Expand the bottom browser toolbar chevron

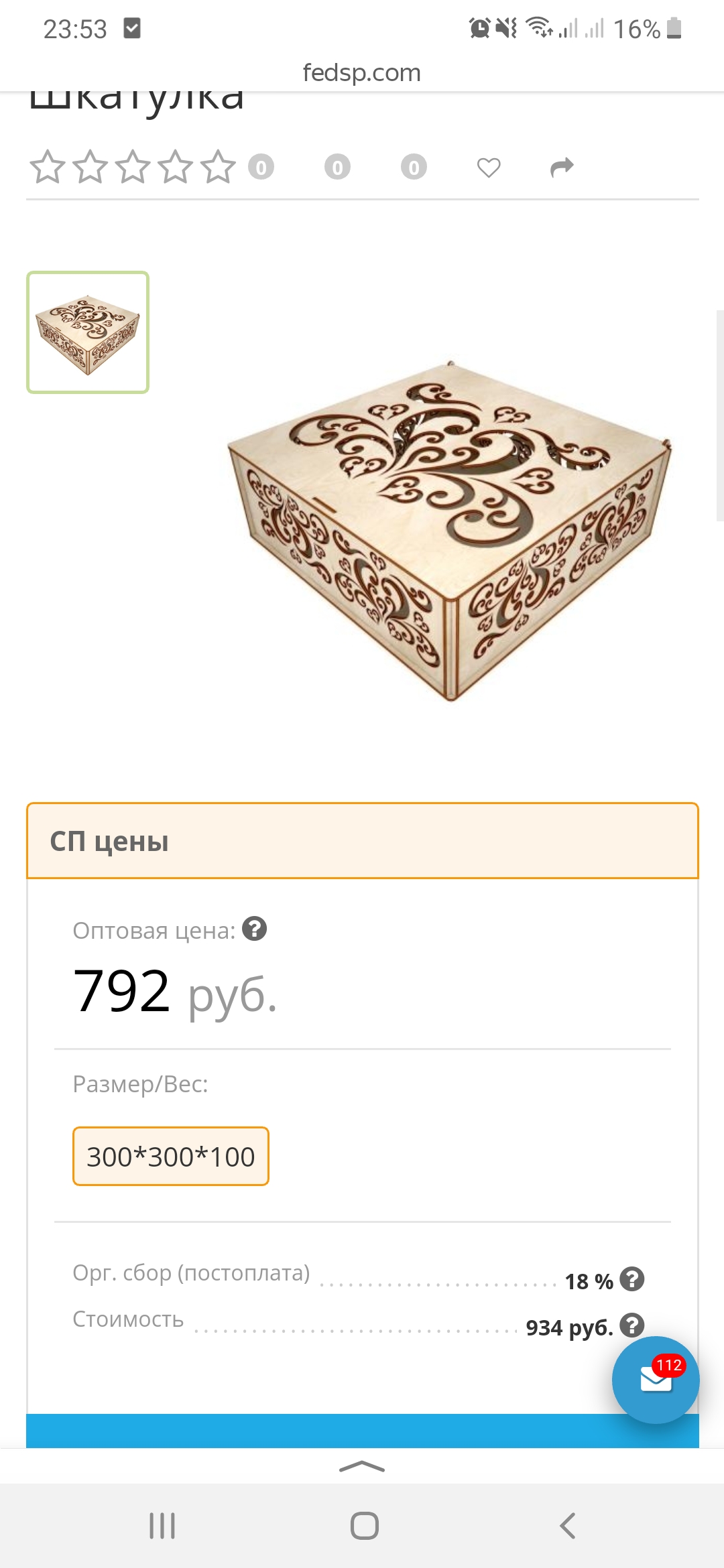(x=362, y=1467)
